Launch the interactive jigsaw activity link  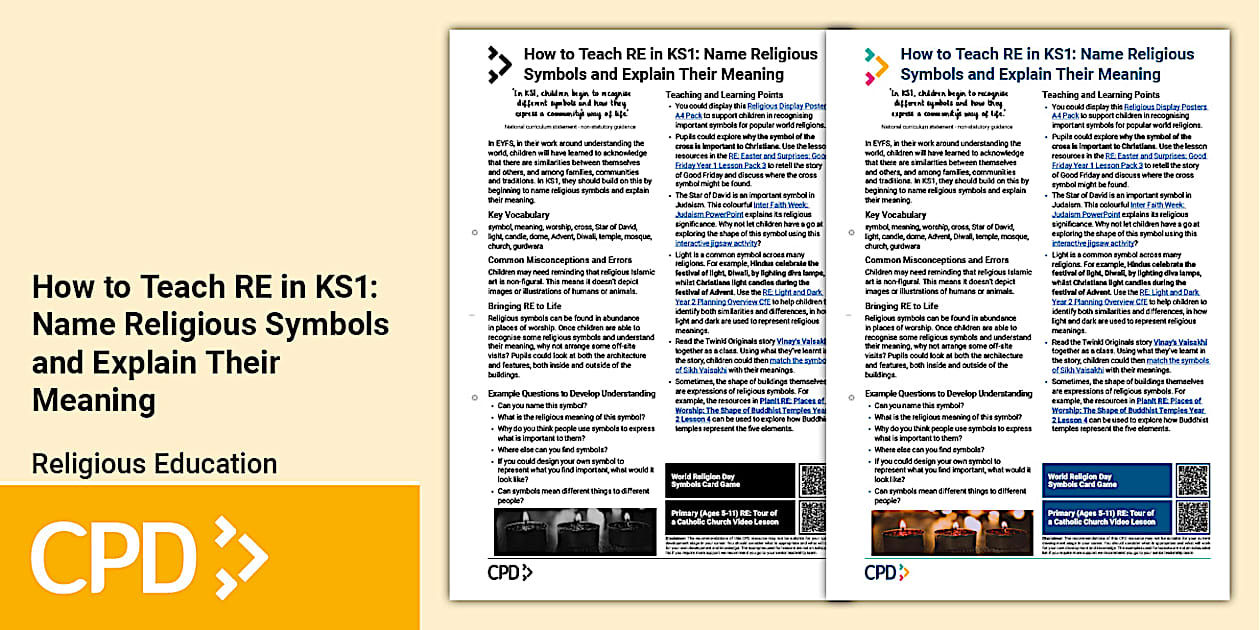[1092, 241]
